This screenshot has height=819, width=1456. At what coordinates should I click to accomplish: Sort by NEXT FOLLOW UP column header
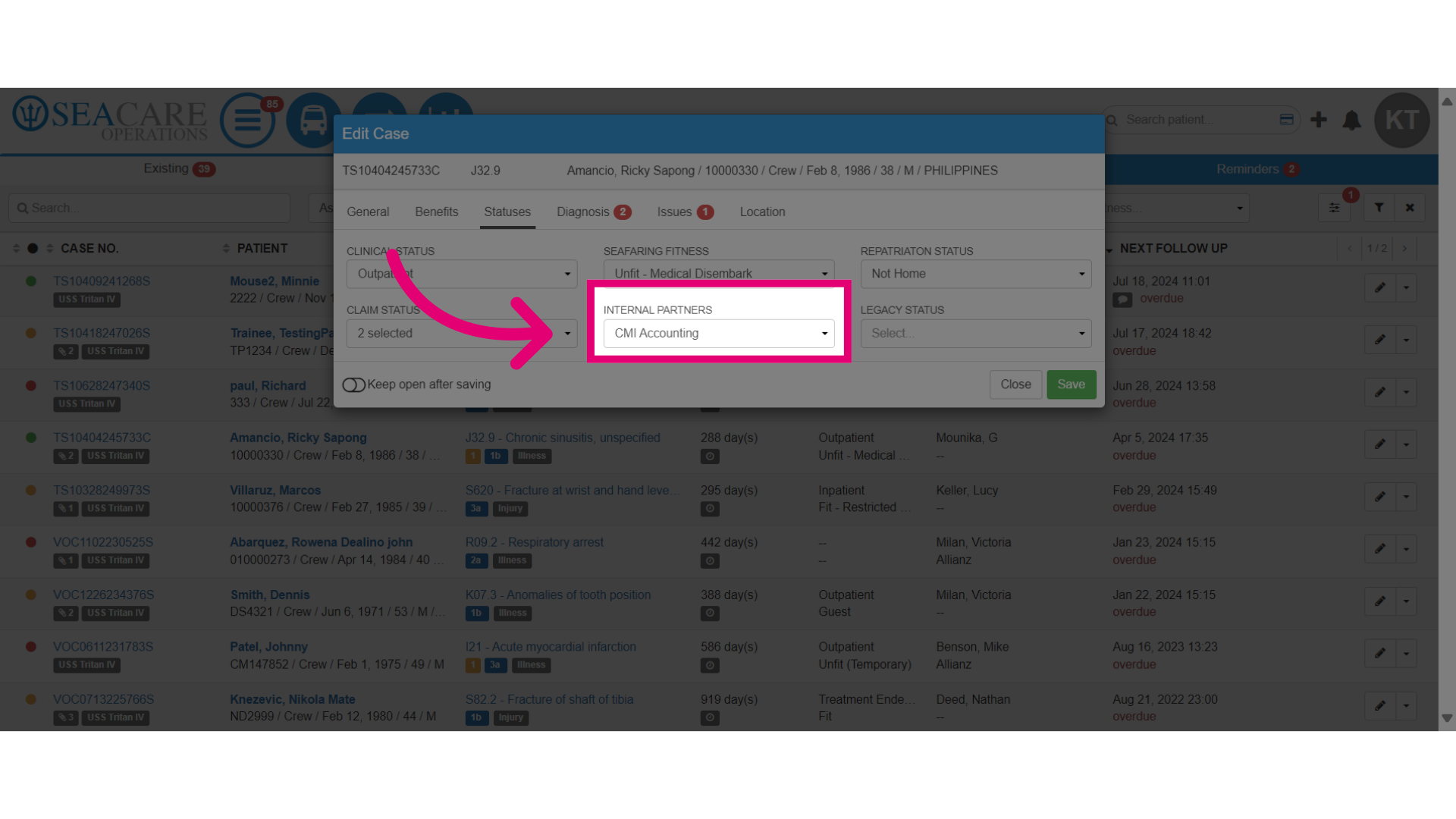pos(1173,249)
